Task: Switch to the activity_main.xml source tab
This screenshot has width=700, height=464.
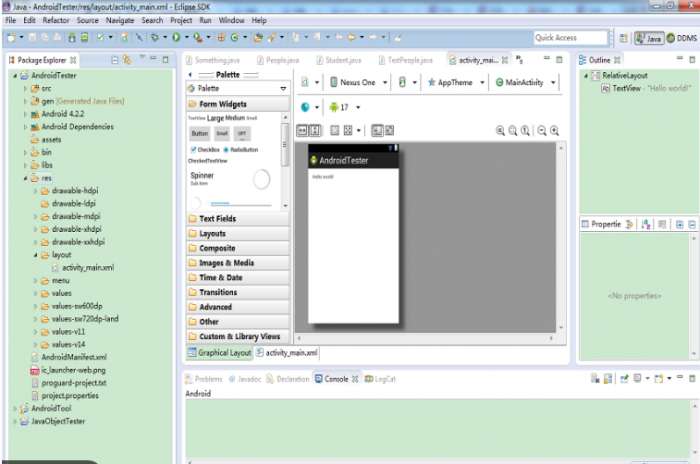Action: click(x=288, y=353)
